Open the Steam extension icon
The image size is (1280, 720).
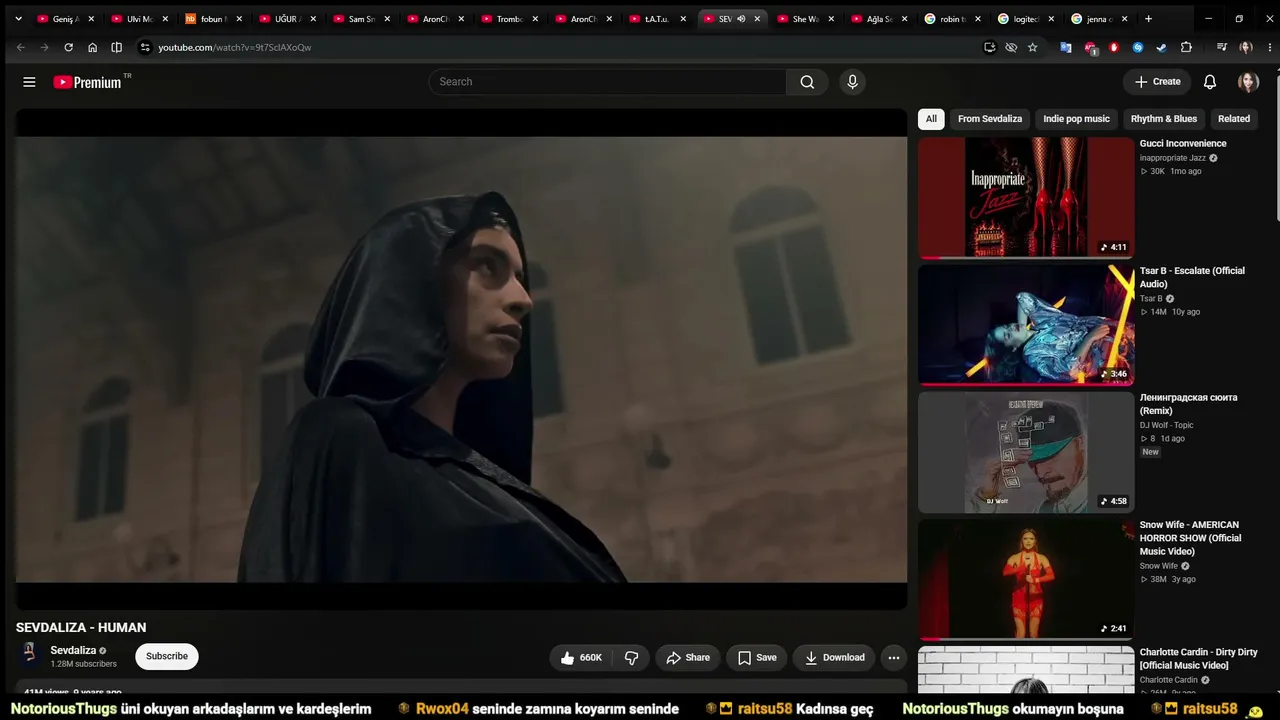[1161, 47]
